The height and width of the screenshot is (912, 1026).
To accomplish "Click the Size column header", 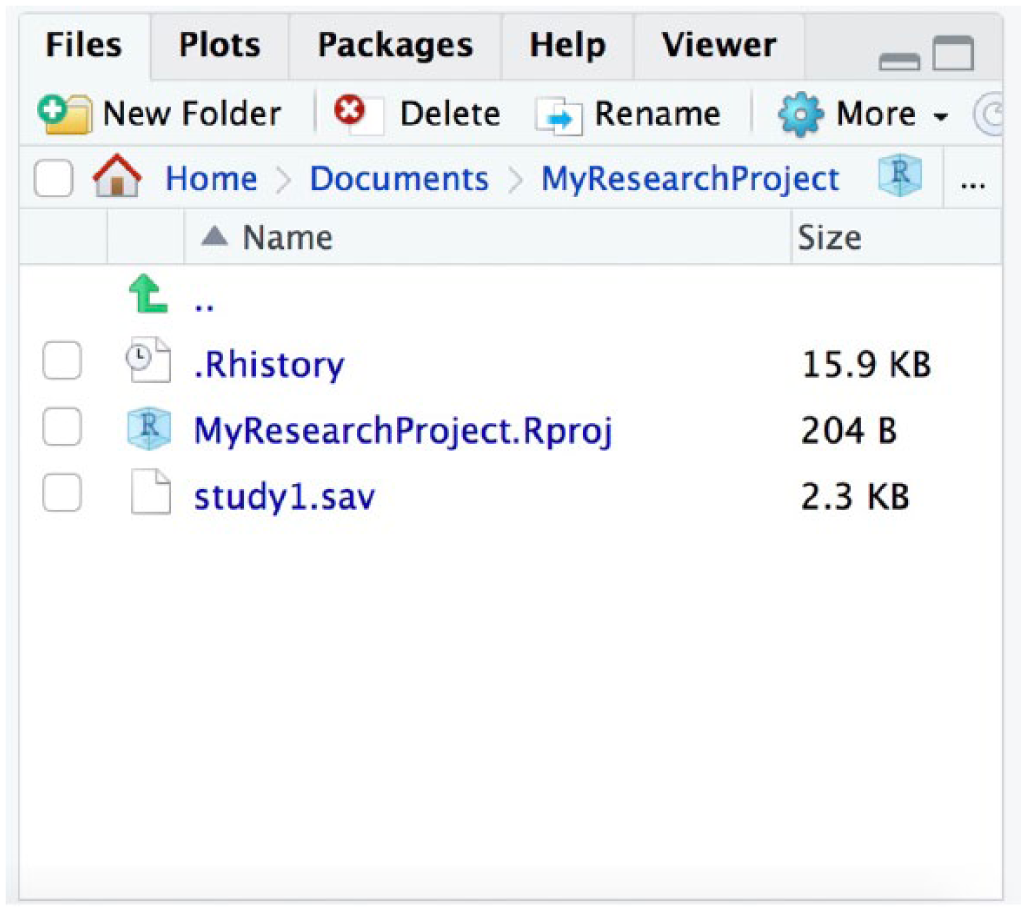I will [x=829, y=238].
